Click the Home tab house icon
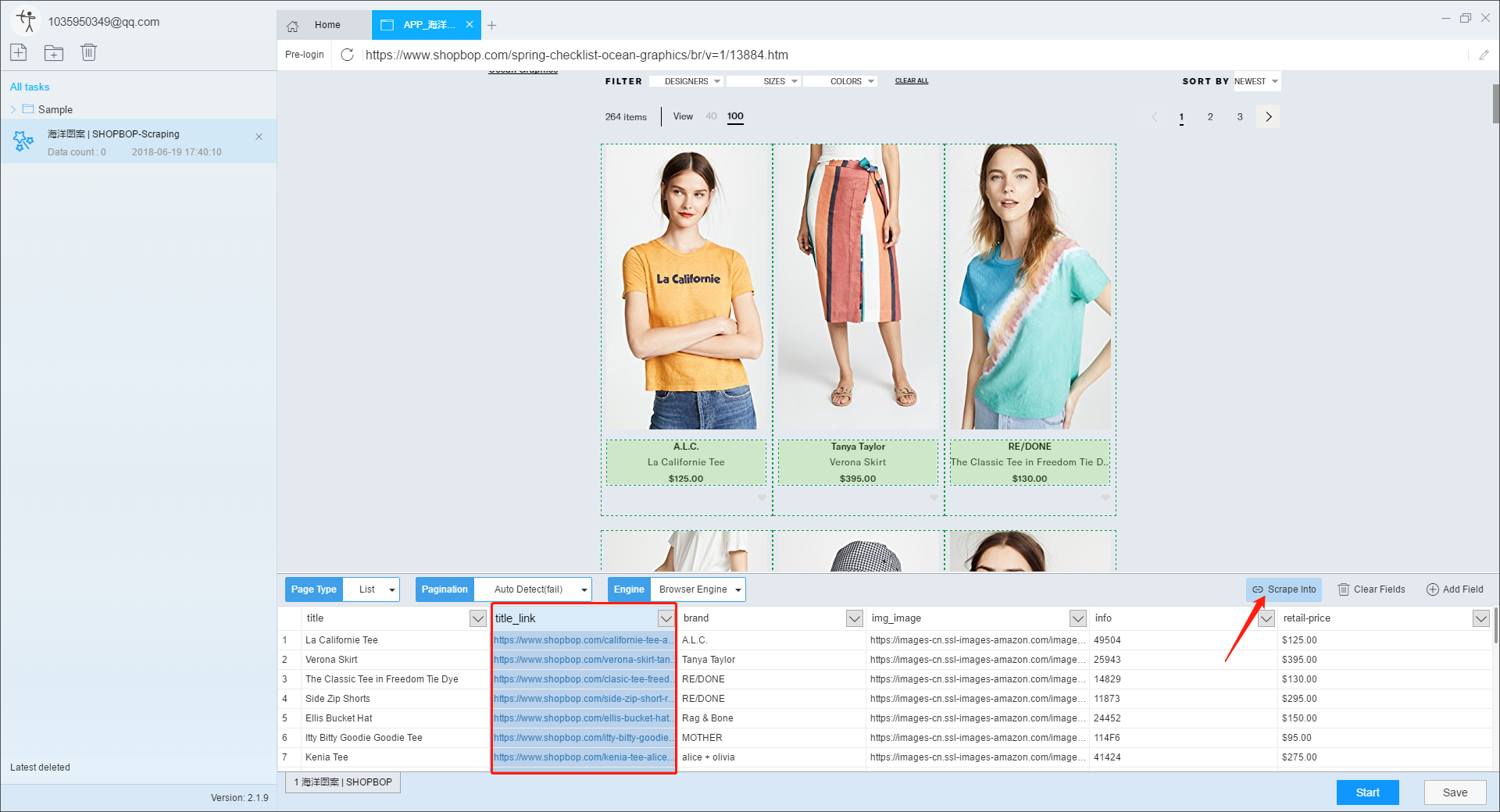 (x=293, y=26)
